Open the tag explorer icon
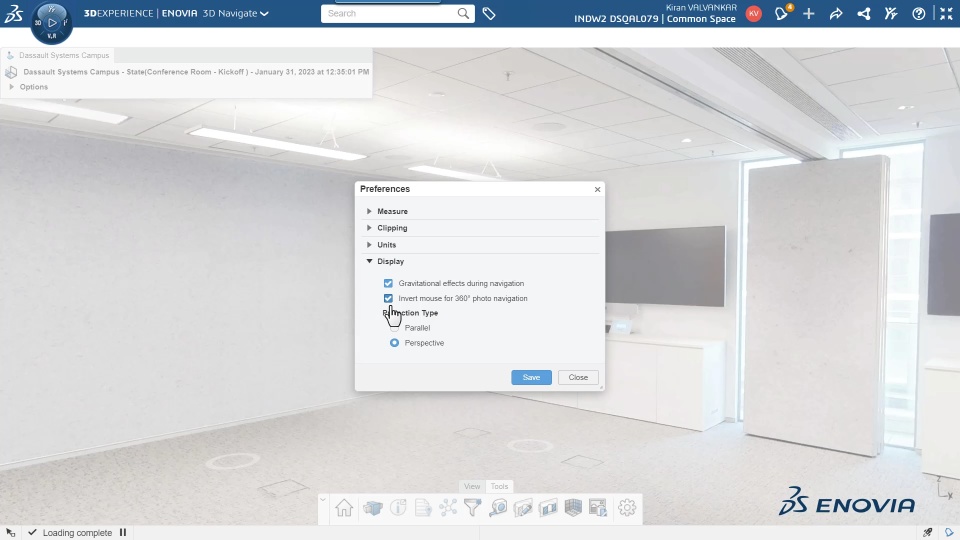960x540 pixels. [489, 13]
